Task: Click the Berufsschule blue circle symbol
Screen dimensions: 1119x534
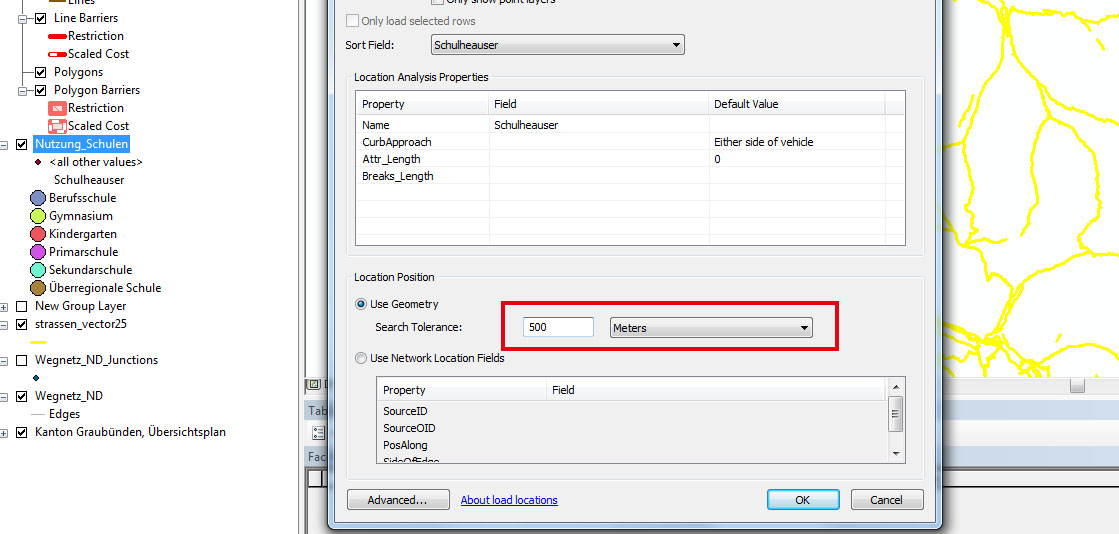Action: click(39, 198)
